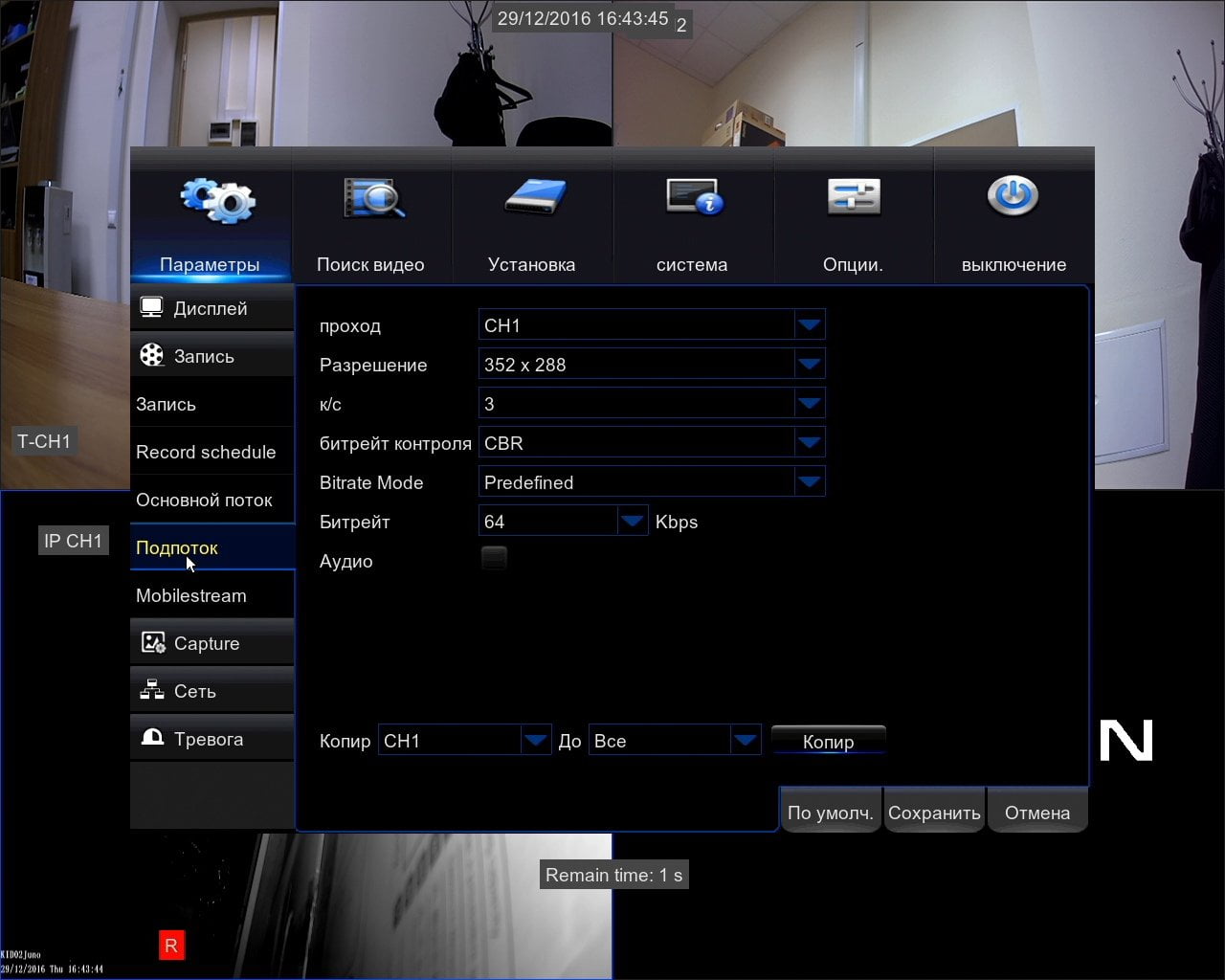Open Сеть network section
Viewport: 1225px width, 980px height.
point(212,691)
